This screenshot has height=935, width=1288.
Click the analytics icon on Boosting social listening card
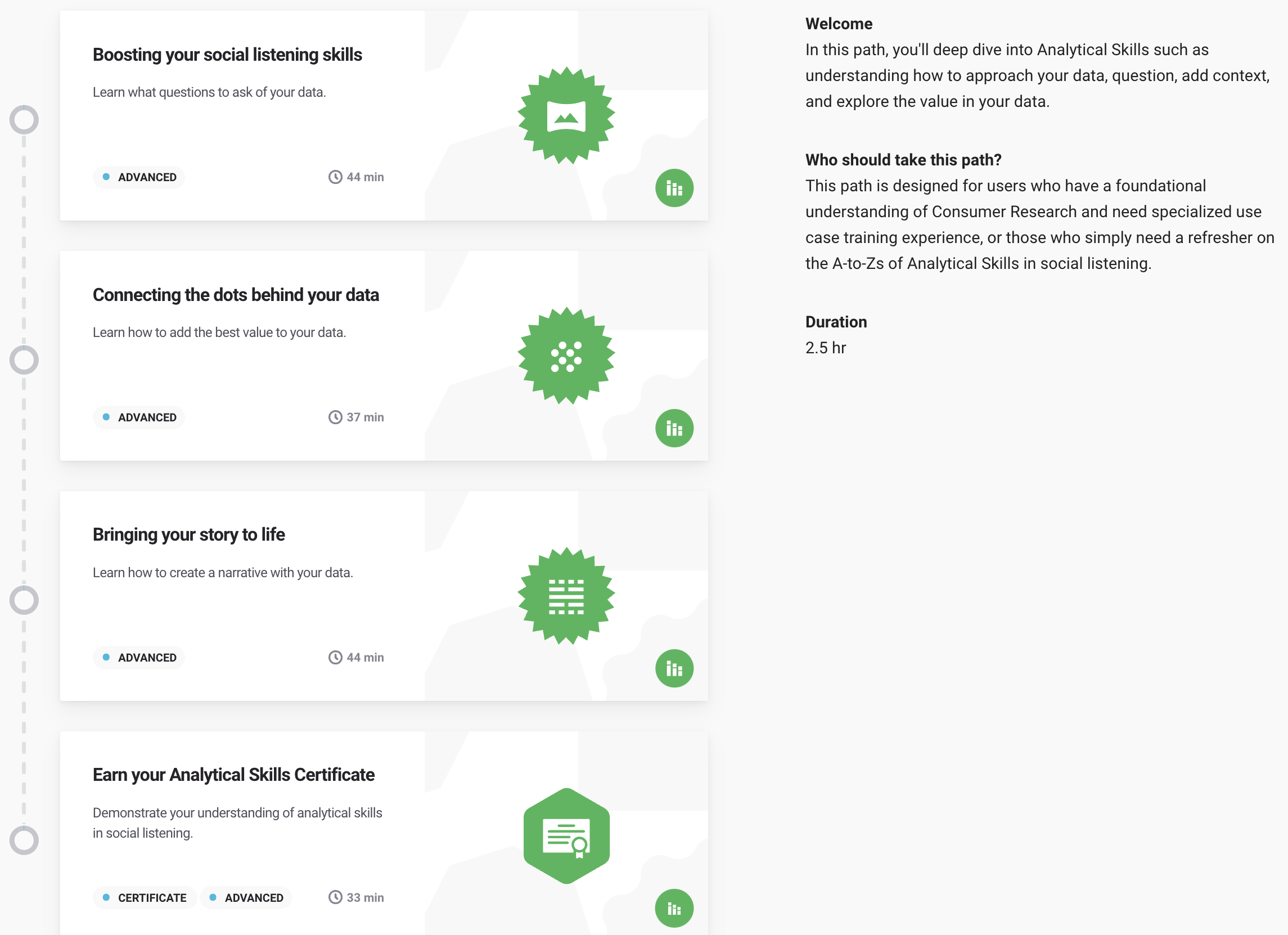[674, 188]
